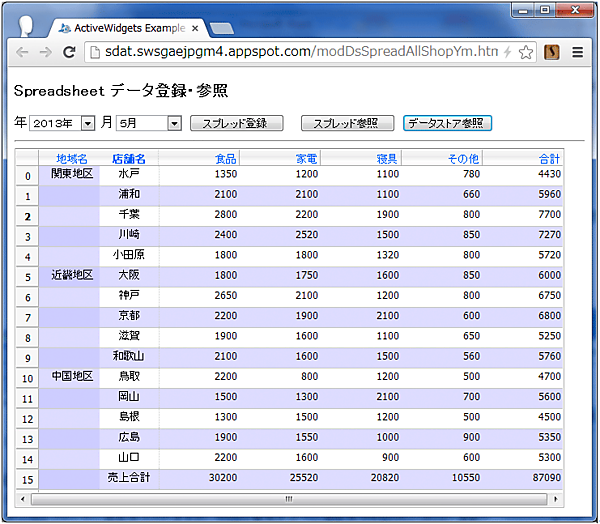
Task: Click the browser forward arrow
Action: pyautogui.click(x=45, y=52)
